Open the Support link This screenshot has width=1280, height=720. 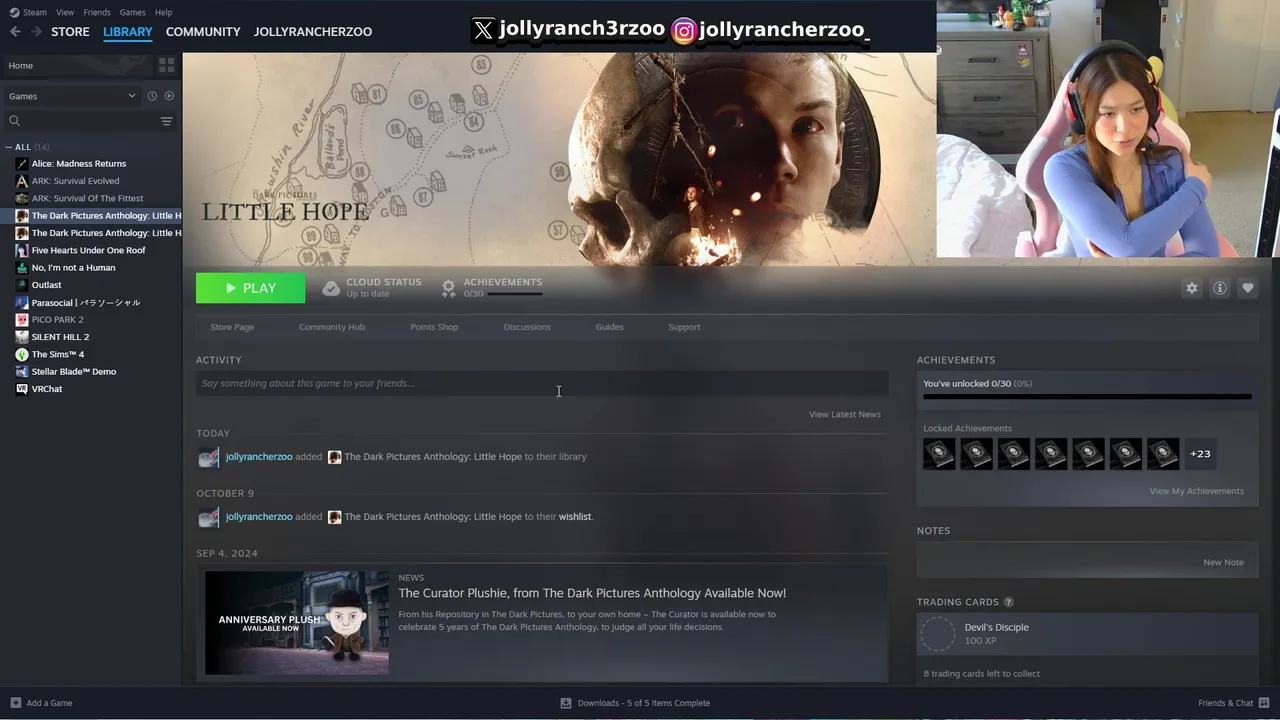click(x=684, y=327)
